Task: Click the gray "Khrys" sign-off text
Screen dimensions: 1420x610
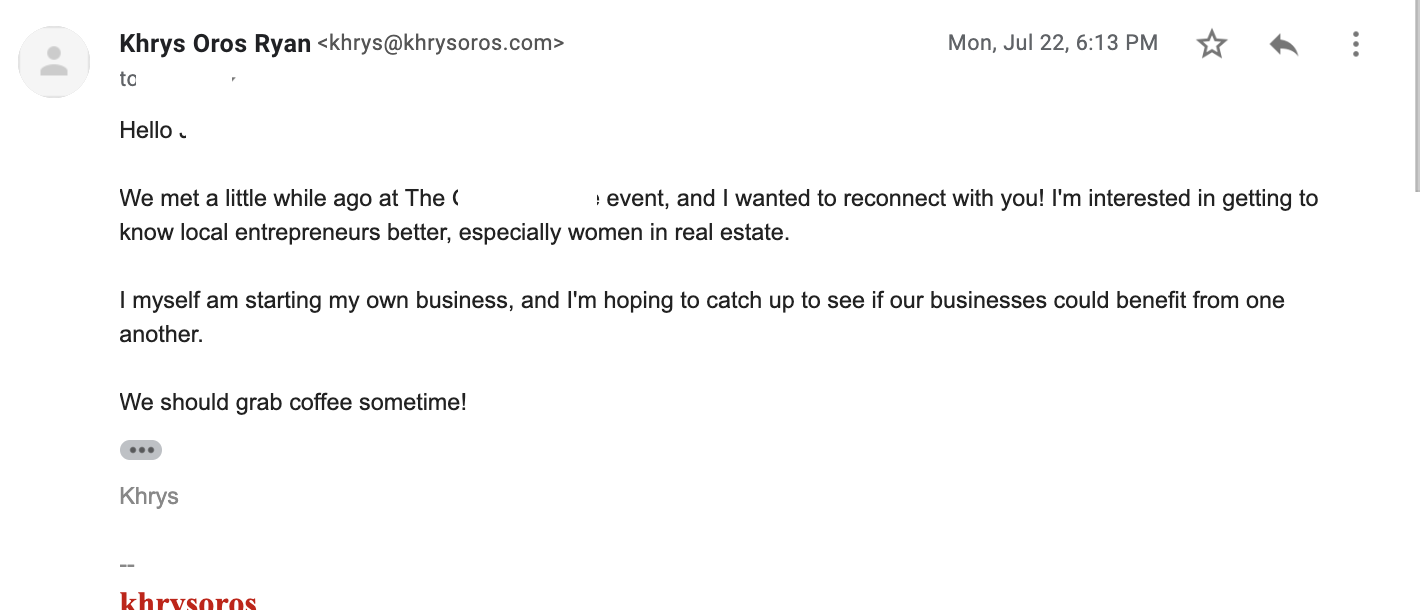Action: (149, 497)
